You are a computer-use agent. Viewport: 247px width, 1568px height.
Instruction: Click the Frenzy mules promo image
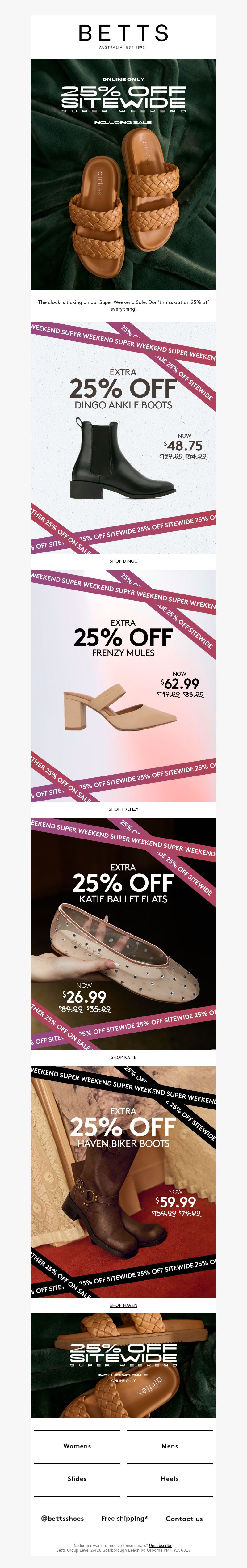pos(124,686)
